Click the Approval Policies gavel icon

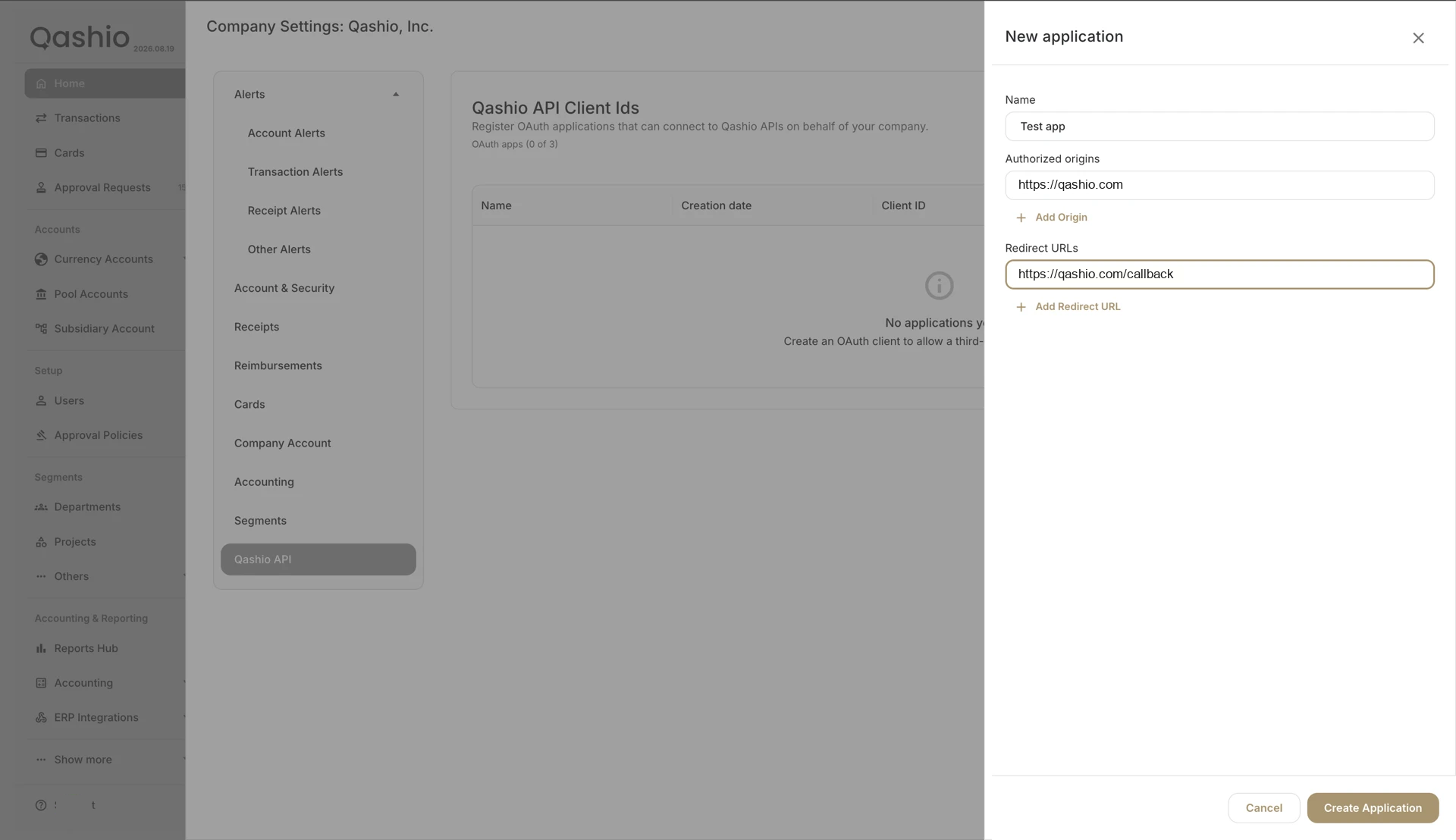[41, 435]
